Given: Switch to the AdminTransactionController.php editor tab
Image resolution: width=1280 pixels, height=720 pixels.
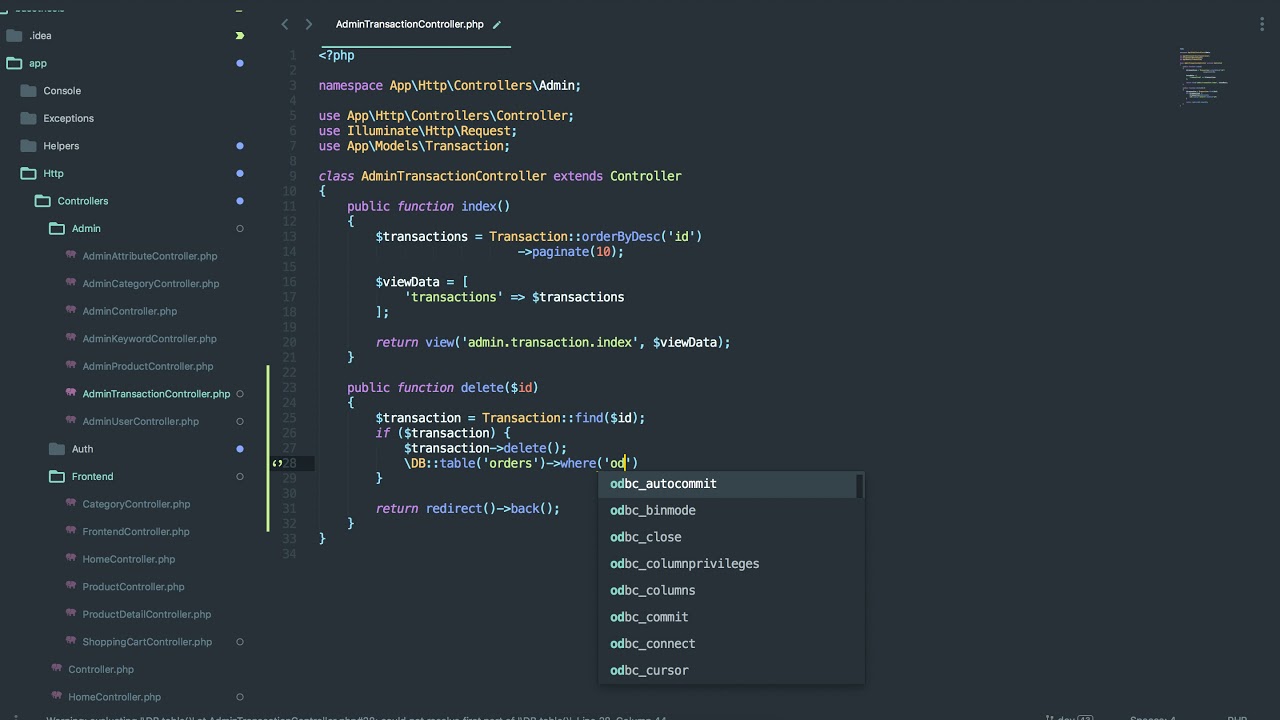Looking at the screenshot, I should 410,24.
